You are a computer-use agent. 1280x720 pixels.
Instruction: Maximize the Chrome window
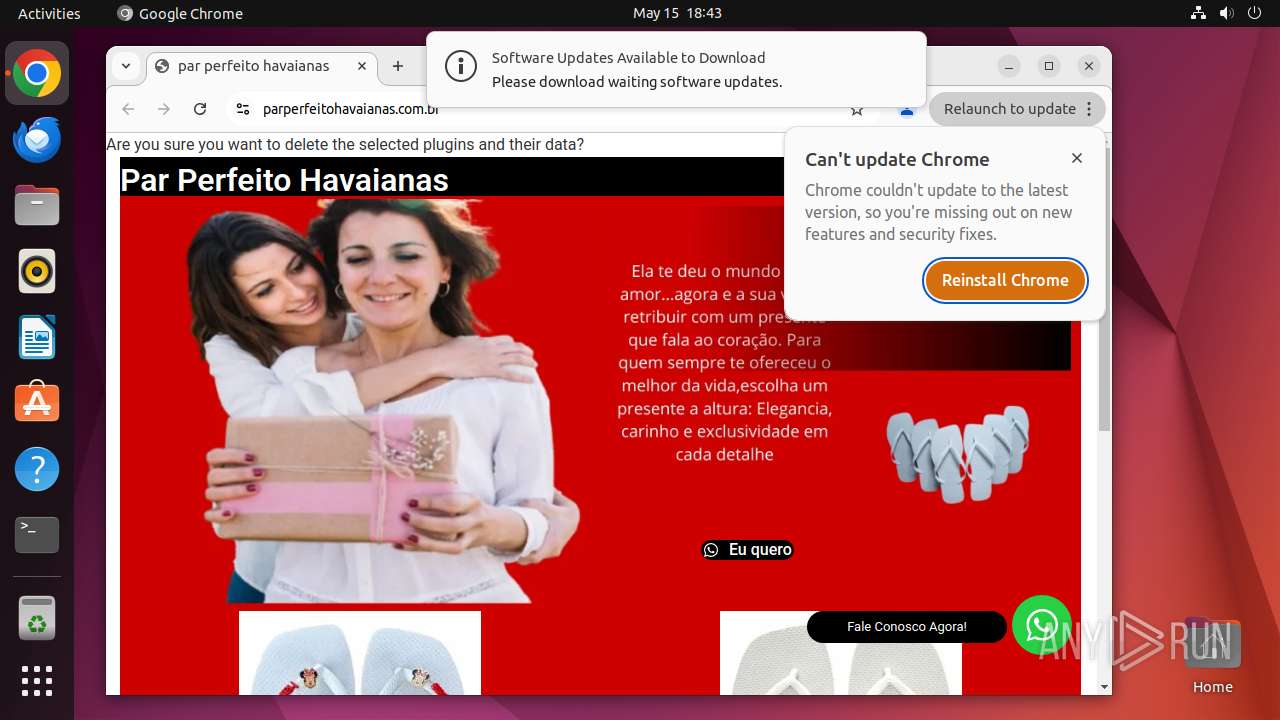point(1049,66)
